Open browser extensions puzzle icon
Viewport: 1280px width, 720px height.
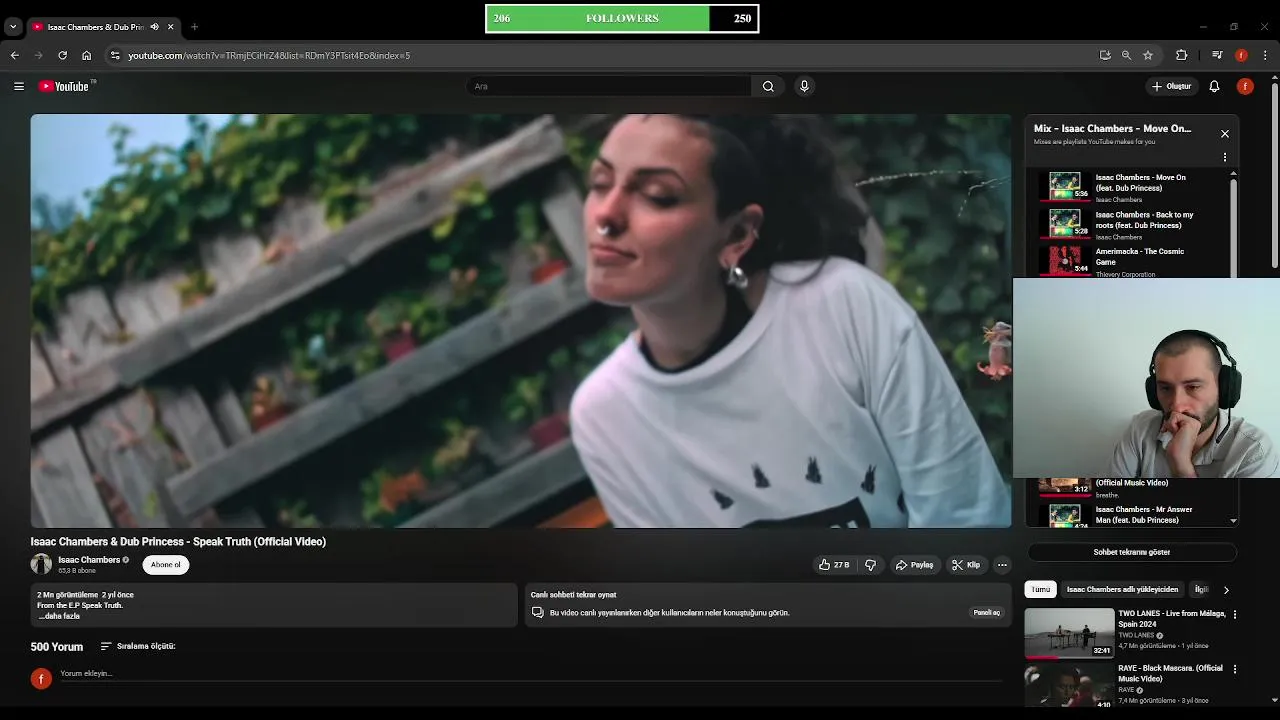click(x=1182, y=55)
